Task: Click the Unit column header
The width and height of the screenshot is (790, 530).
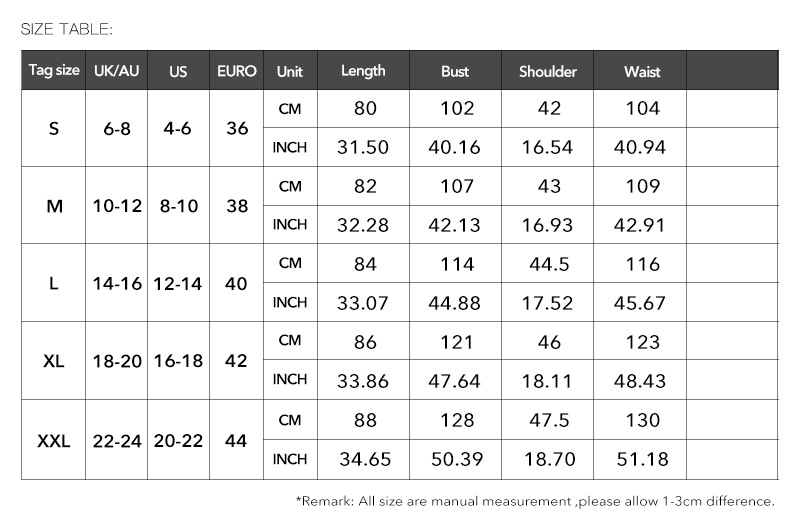Action: pos(290,72)
